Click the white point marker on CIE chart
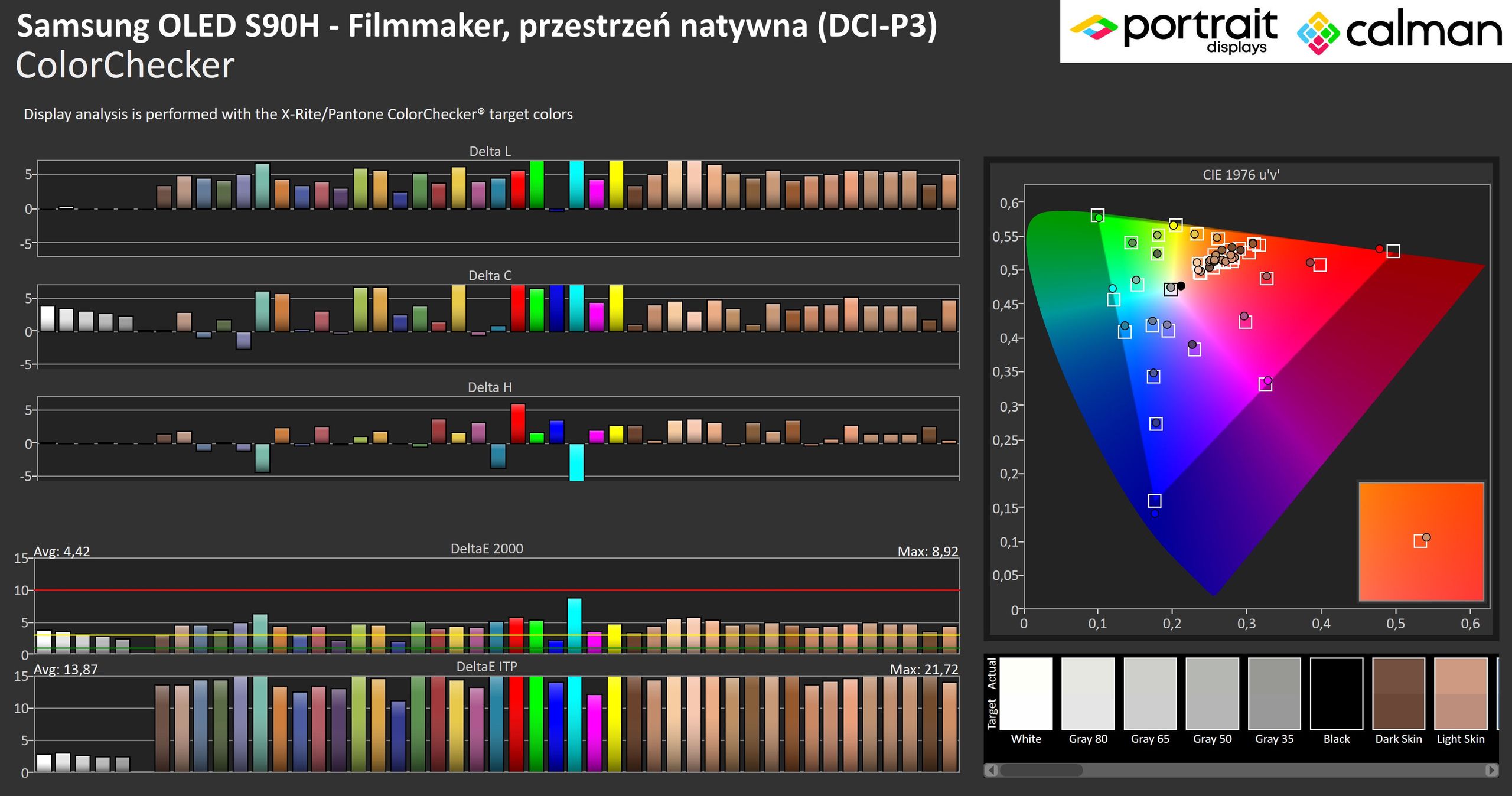The height and width of the screenshot is (796, 1512). click(1171, 289)
